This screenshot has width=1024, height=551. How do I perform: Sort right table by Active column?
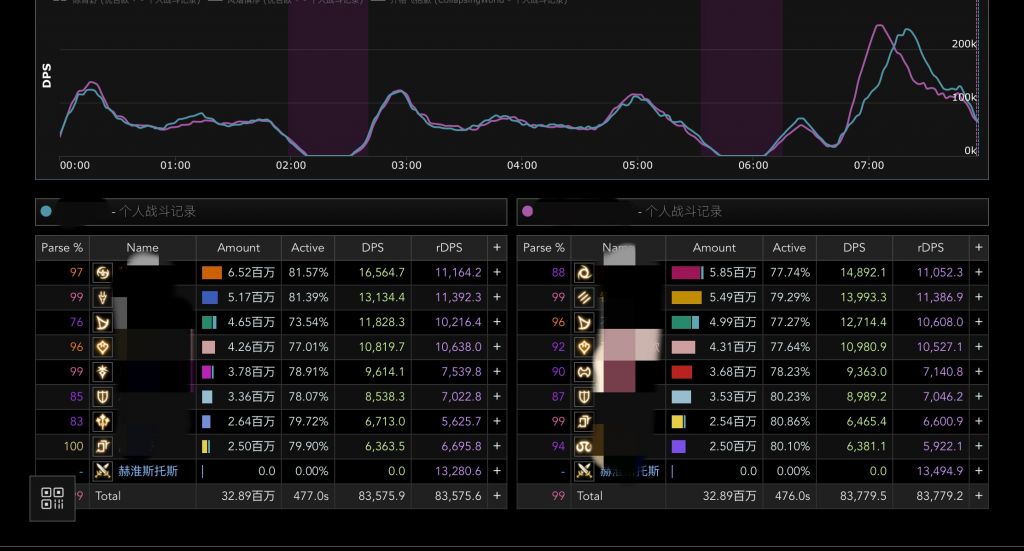(788, 247)
